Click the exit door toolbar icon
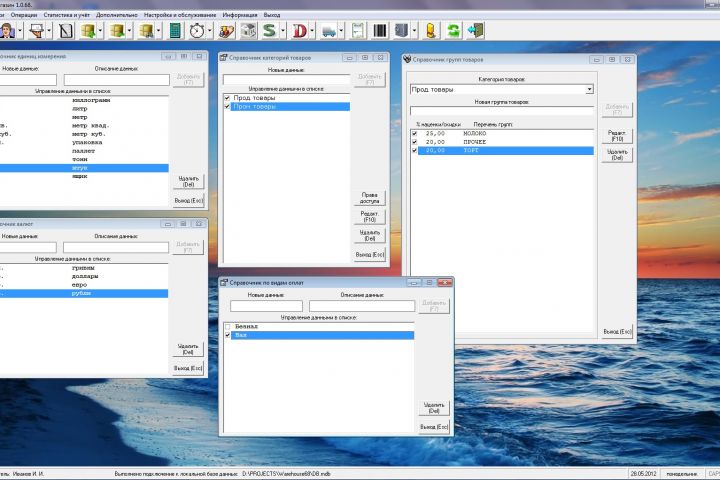Screen dimensions: 720x480 [476, 31]
